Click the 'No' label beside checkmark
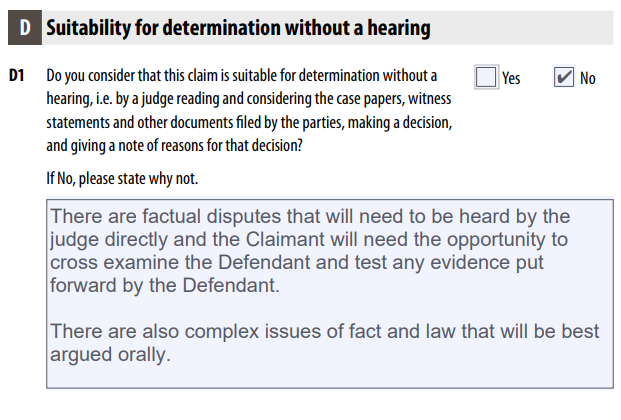The image size is (621, 420). tap(588, 78)
